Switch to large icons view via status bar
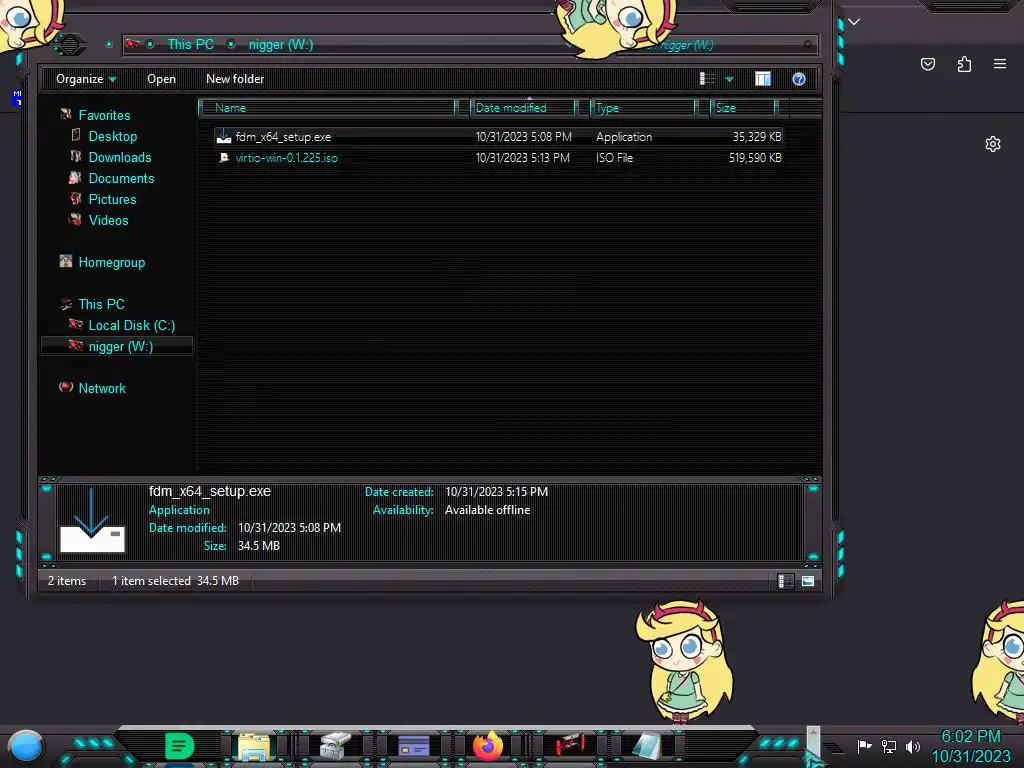 click(808, 581)
